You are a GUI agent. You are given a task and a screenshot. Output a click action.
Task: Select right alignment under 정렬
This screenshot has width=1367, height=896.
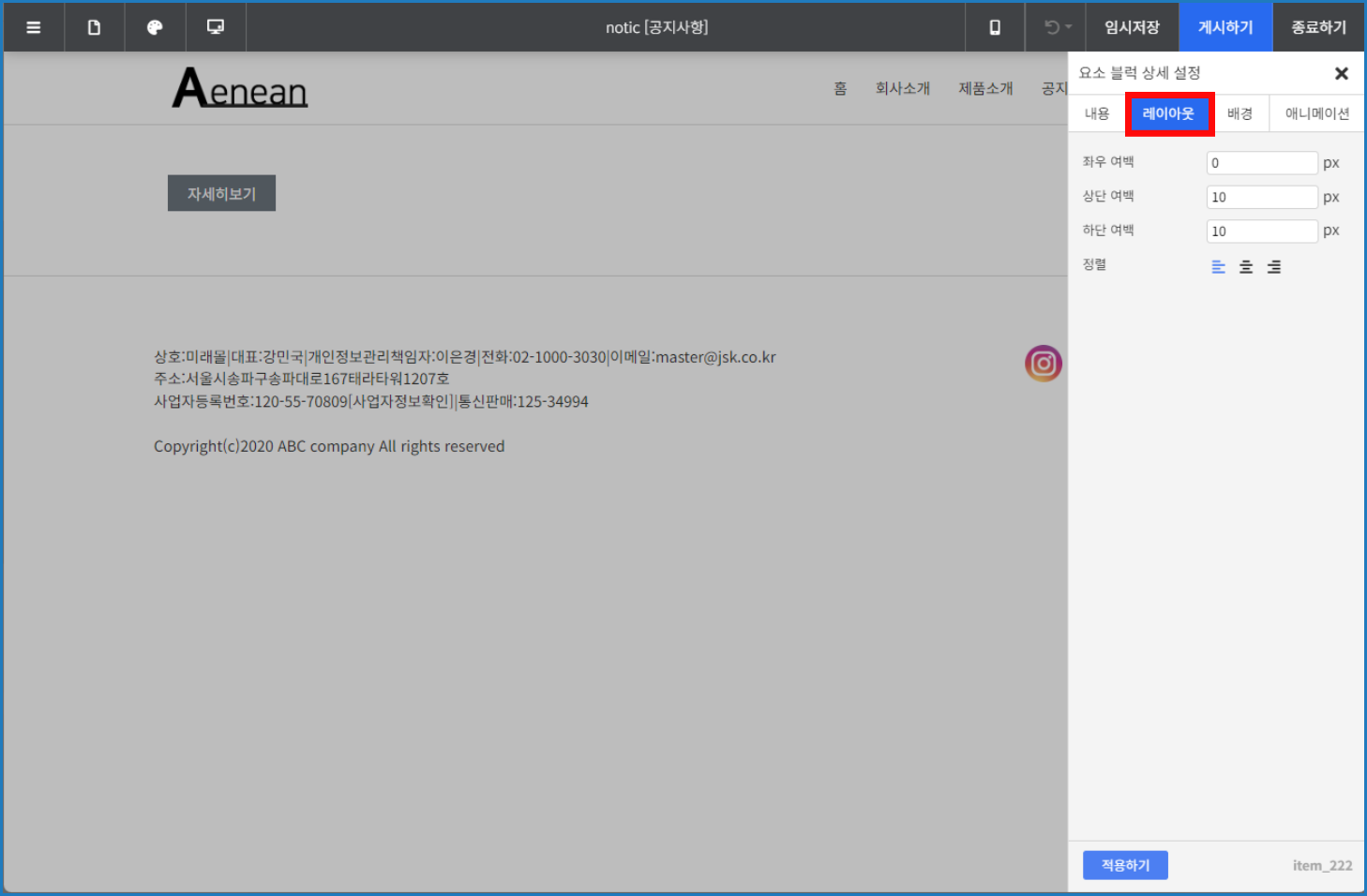(1274, 266)
